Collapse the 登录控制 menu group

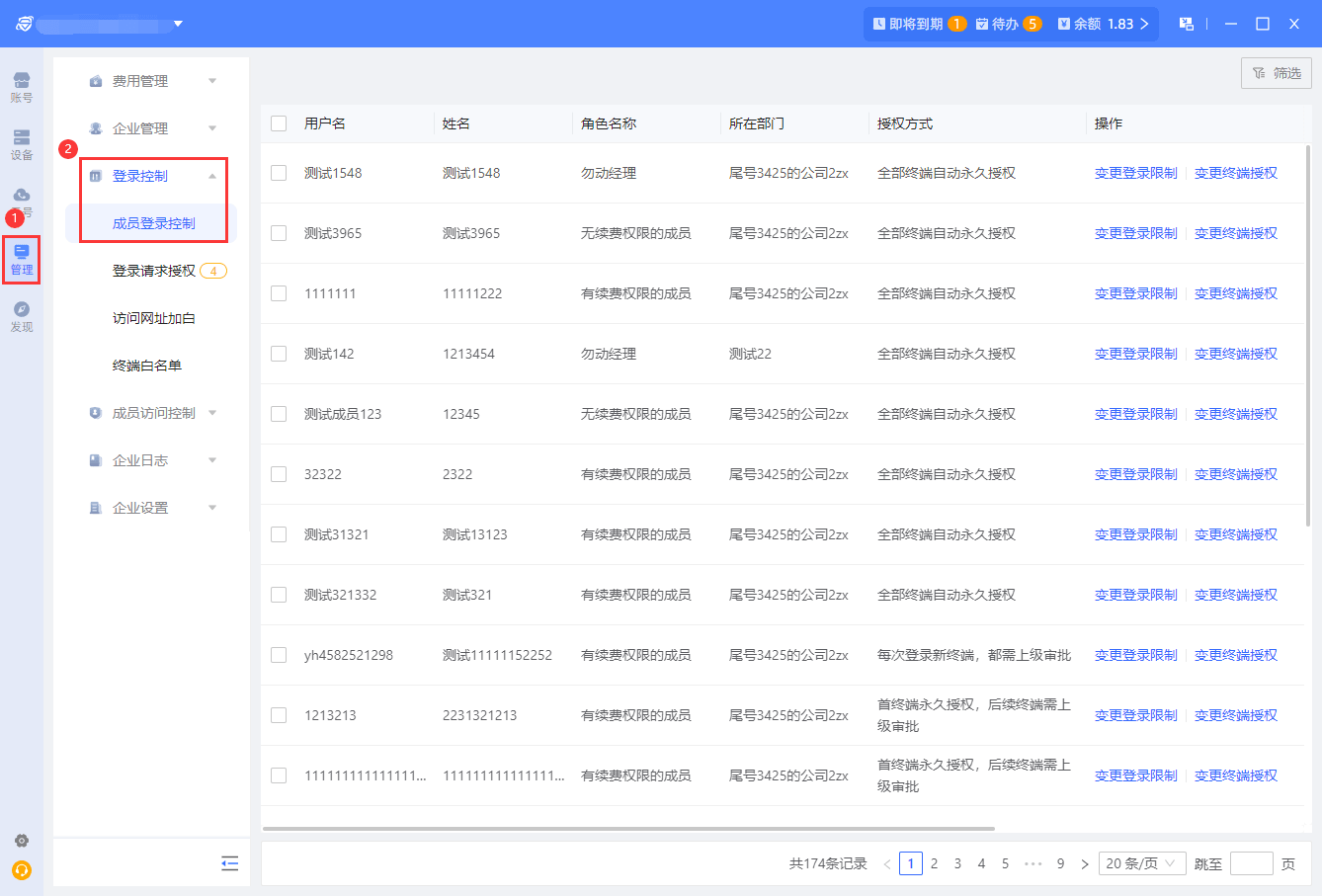[212, 176]
